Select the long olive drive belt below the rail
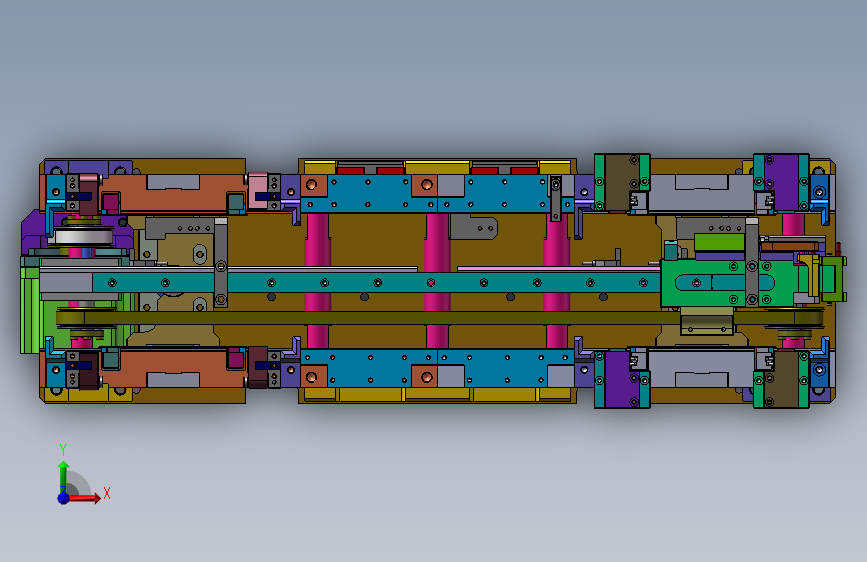 (440, 318)
